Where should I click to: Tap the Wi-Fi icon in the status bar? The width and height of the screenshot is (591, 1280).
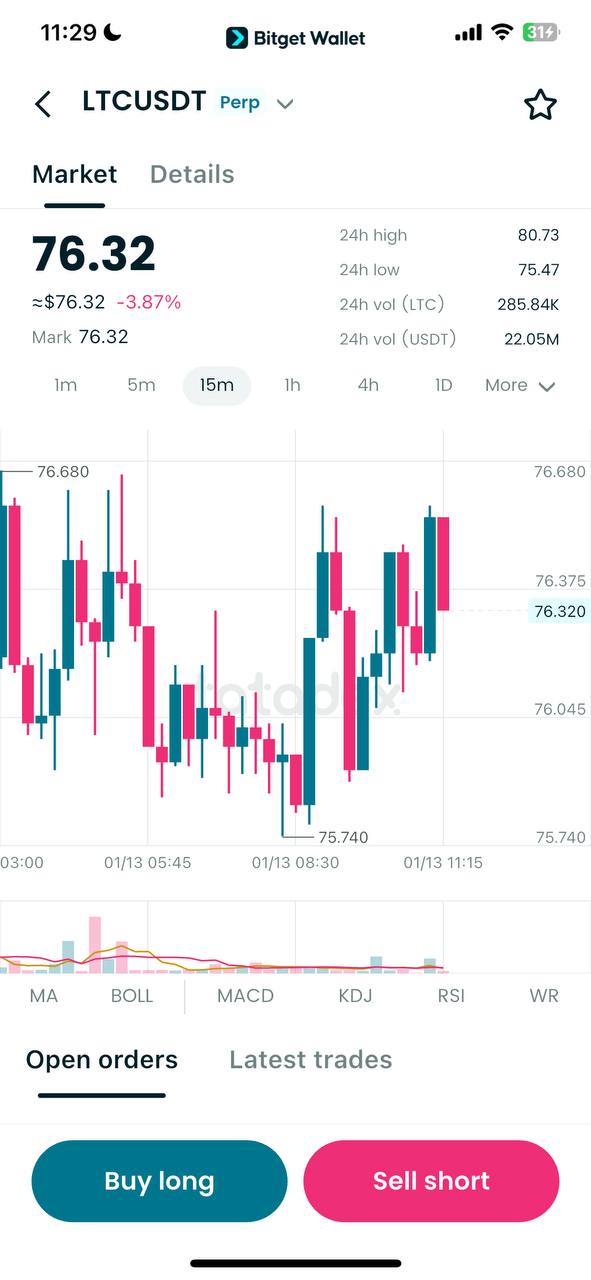coord(503,31)
